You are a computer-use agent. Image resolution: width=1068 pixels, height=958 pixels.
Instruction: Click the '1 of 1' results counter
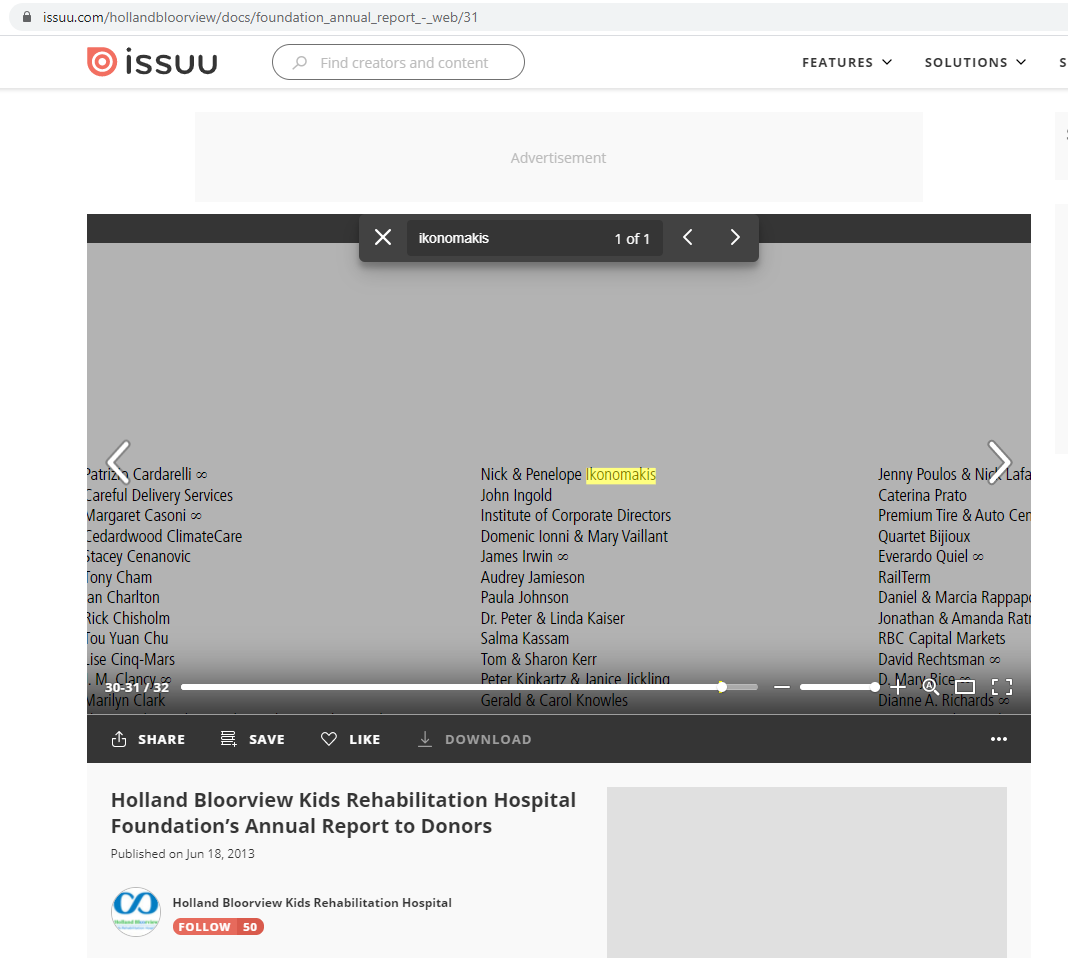[x=632, y=239]
